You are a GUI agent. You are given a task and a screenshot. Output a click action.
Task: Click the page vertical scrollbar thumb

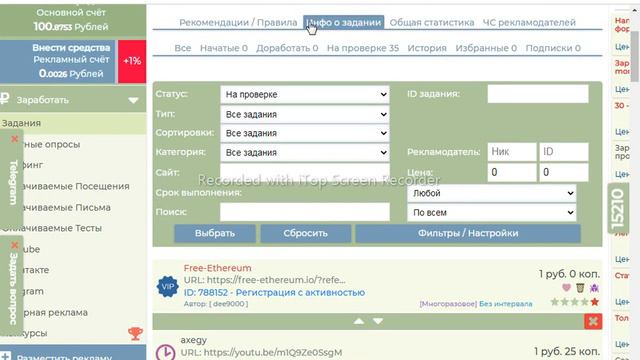click(635, 55)
